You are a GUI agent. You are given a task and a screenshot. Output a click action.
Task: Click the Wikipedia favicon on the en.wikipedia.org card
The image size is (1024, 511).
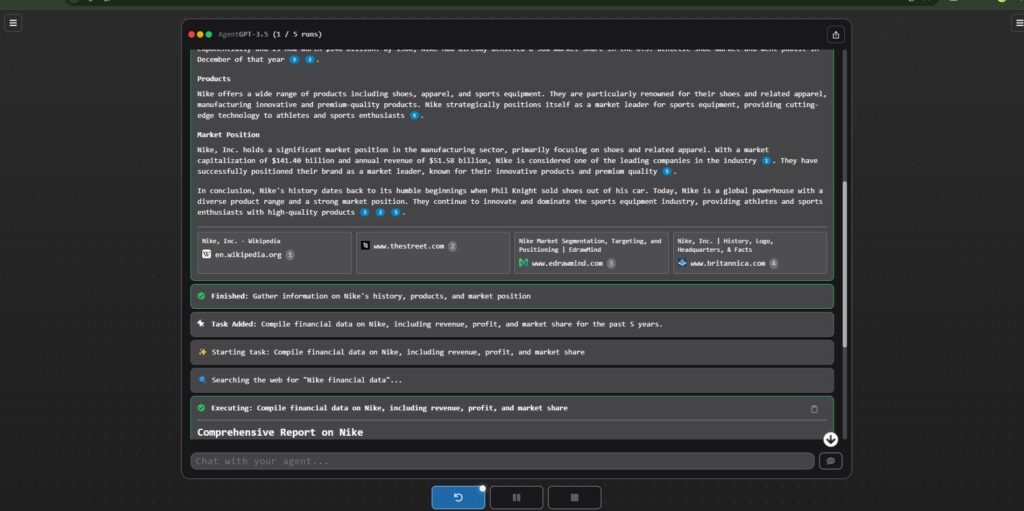coord(206,255)
